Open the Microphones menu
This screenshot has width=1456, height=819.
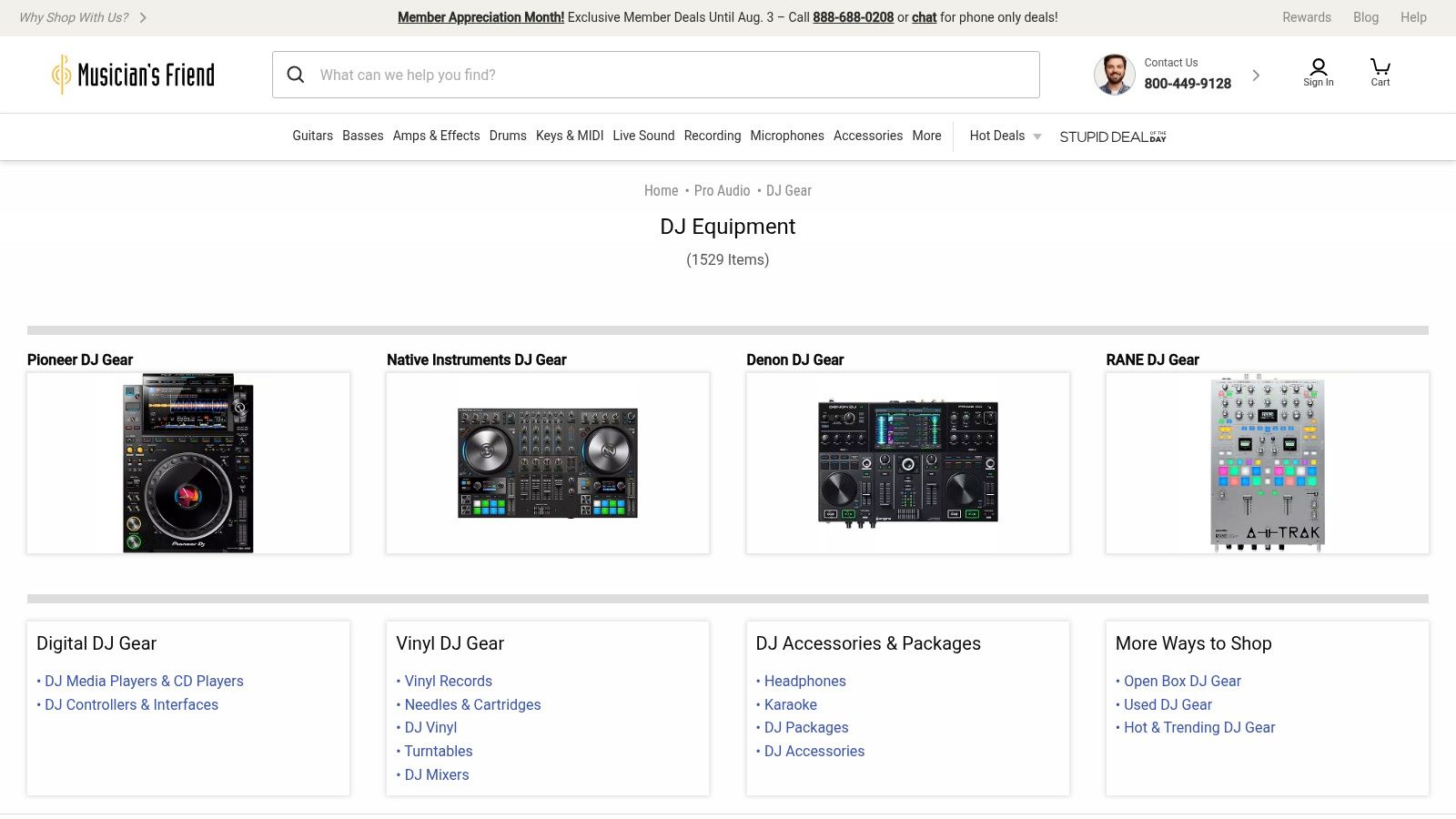[787, 136]
